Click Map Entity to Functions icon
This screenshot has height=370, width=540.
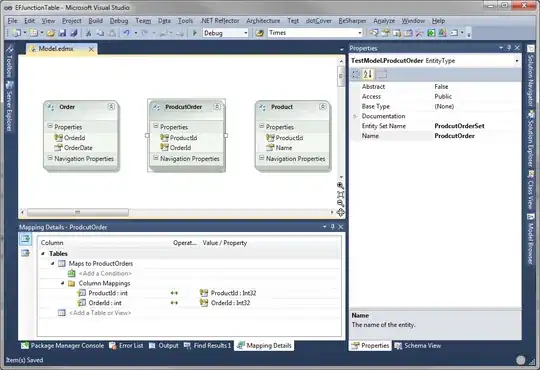tap(25, 254)
